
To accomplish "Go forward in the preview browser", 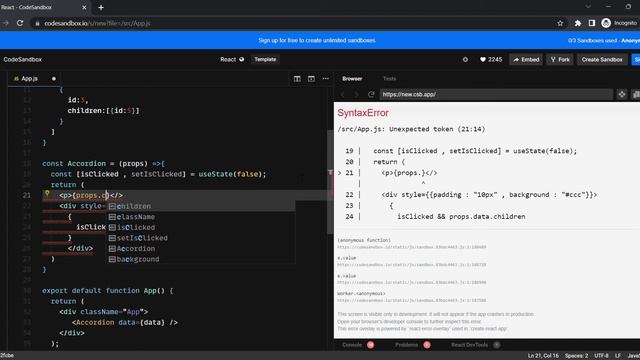I will pyautogui.click(x=356, y=94).
